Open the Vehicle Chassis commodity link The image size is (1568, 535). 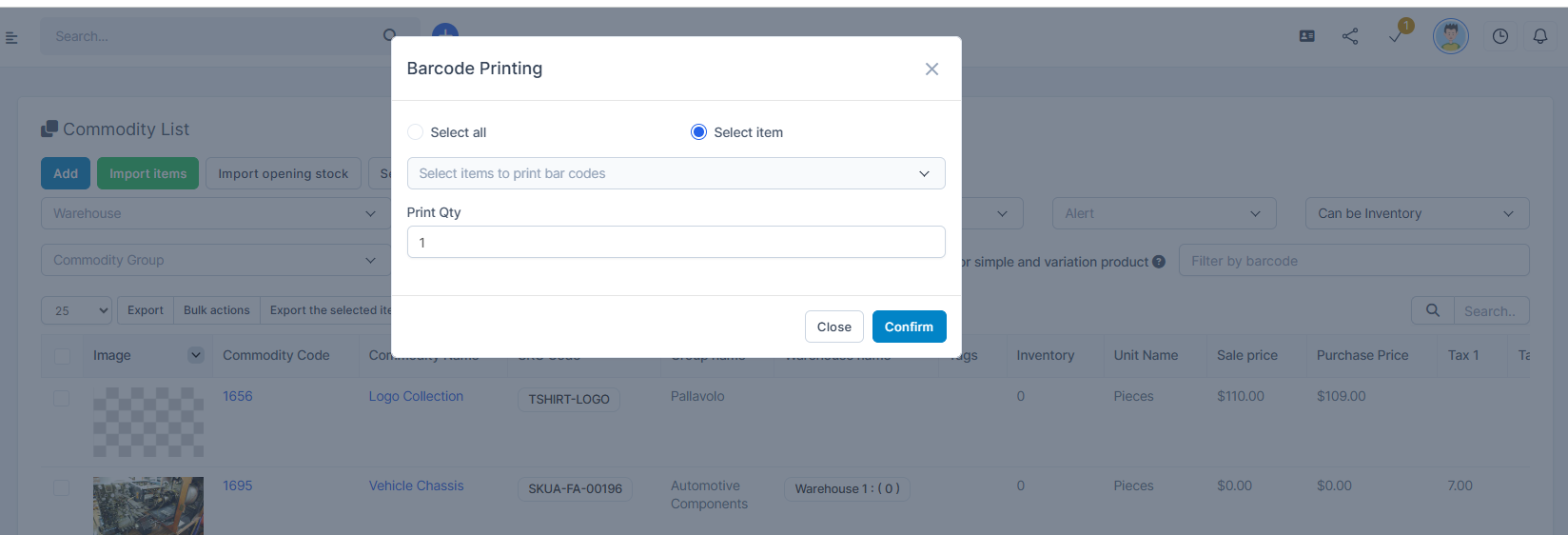coord(416,485)
